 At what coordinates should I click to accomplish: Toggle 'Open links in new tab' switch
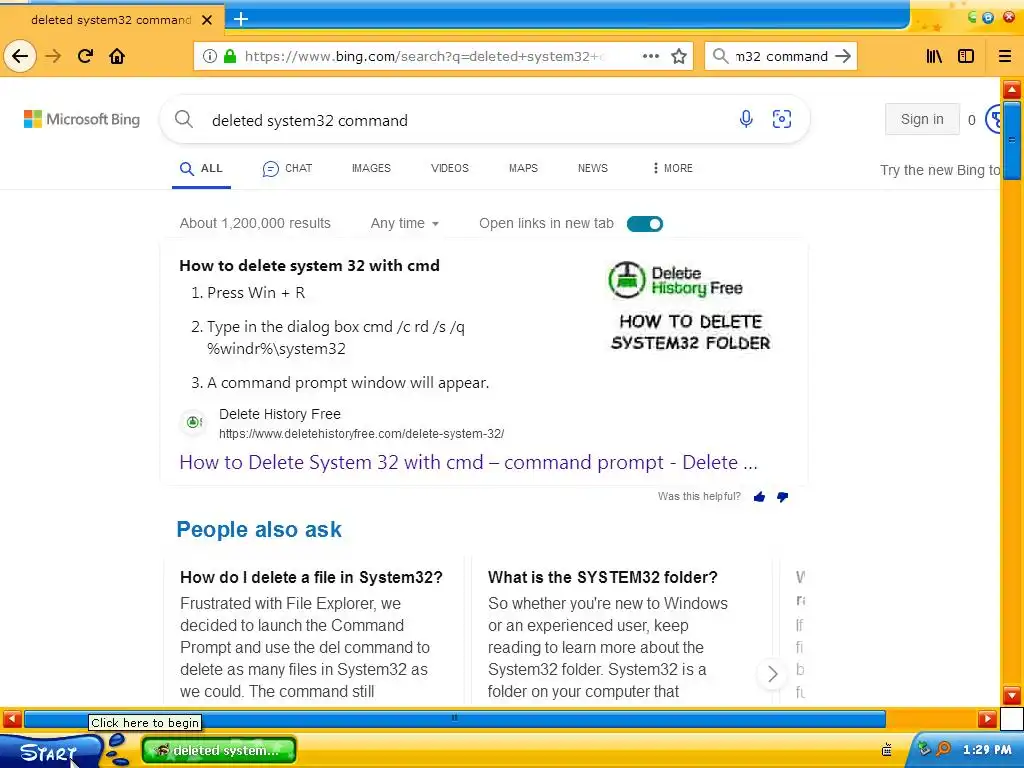coord(645,224)
